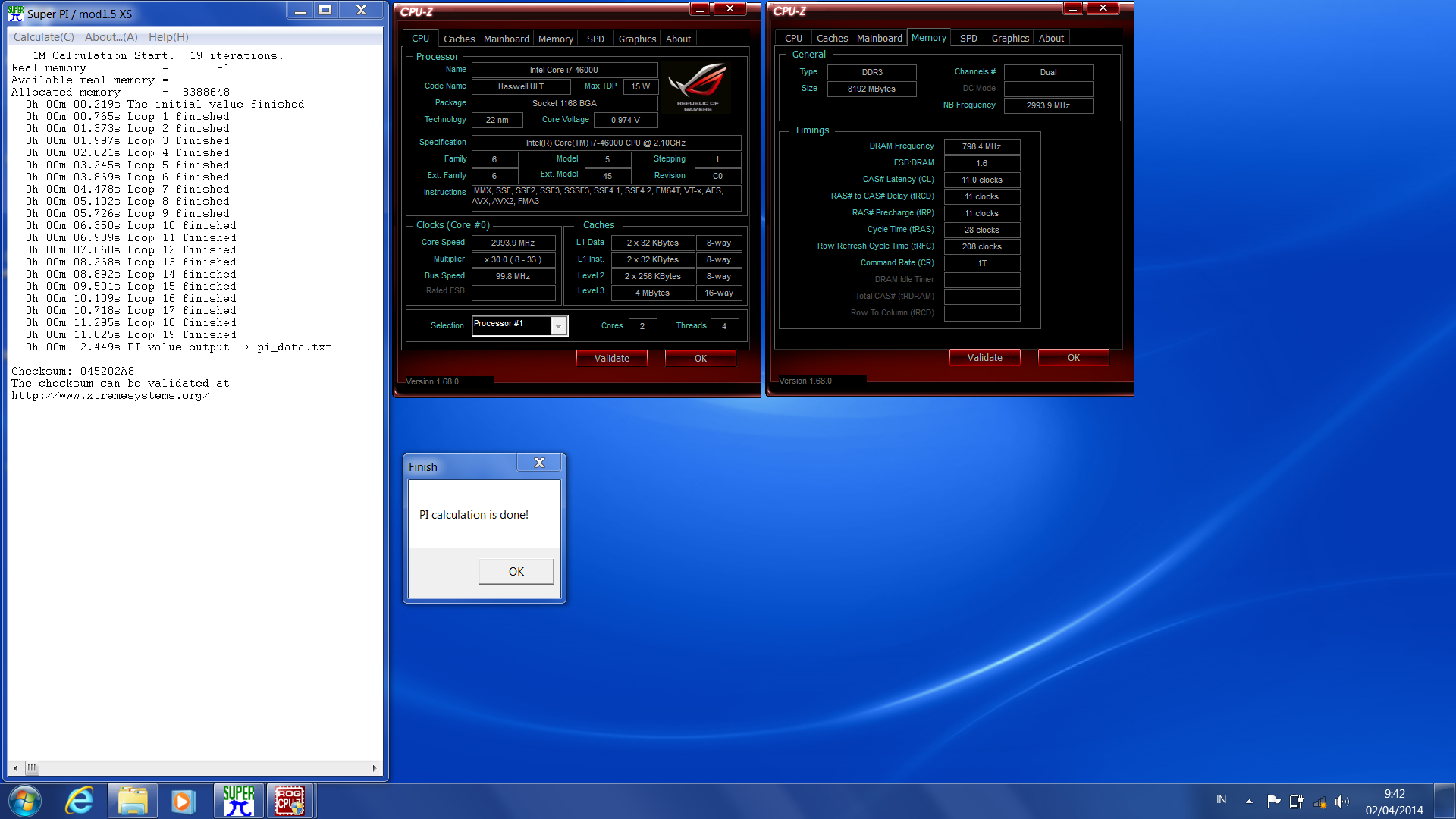The width and height of the screenshot is (1456, 819).
Task: Open the Calculate(C) menu
Action: point(44,37)
